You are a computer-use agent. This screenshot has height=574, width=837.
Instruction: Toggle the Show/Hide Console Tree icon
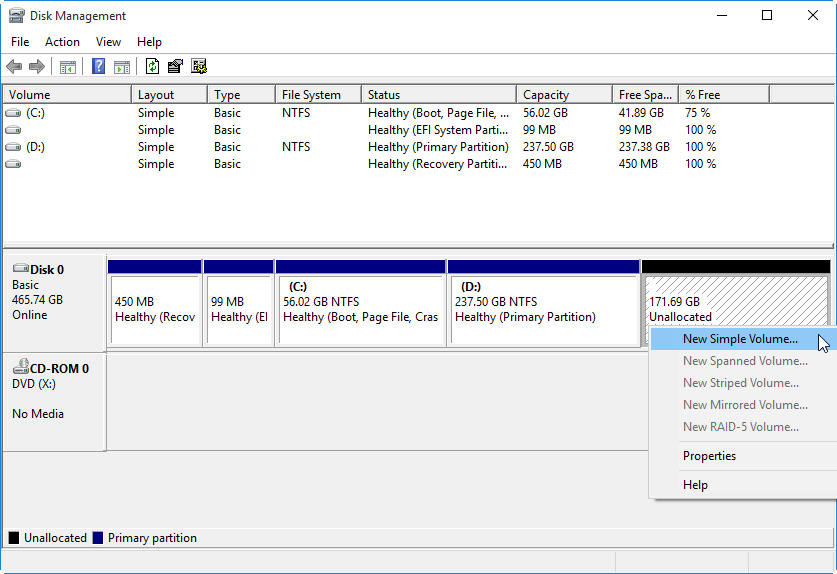coord(68,67)
